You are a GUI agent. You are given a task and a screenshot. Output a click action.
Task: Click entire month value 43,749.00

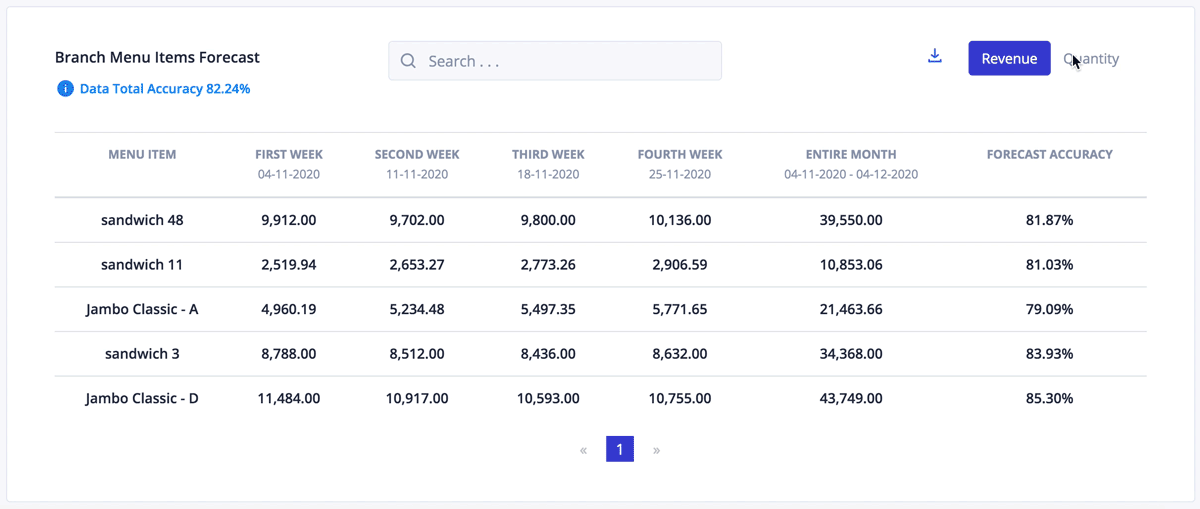[x=851, y=398]
